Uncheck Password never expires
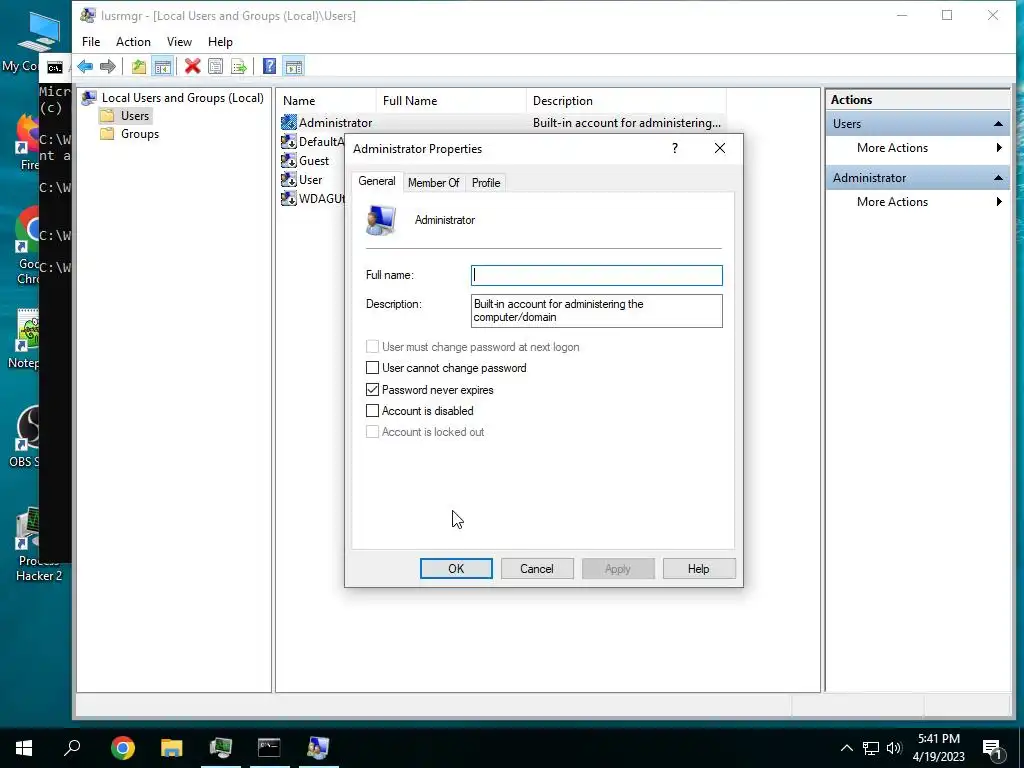Image resolution: width=1024 pixels, height=768 pixels. [372, 390]
